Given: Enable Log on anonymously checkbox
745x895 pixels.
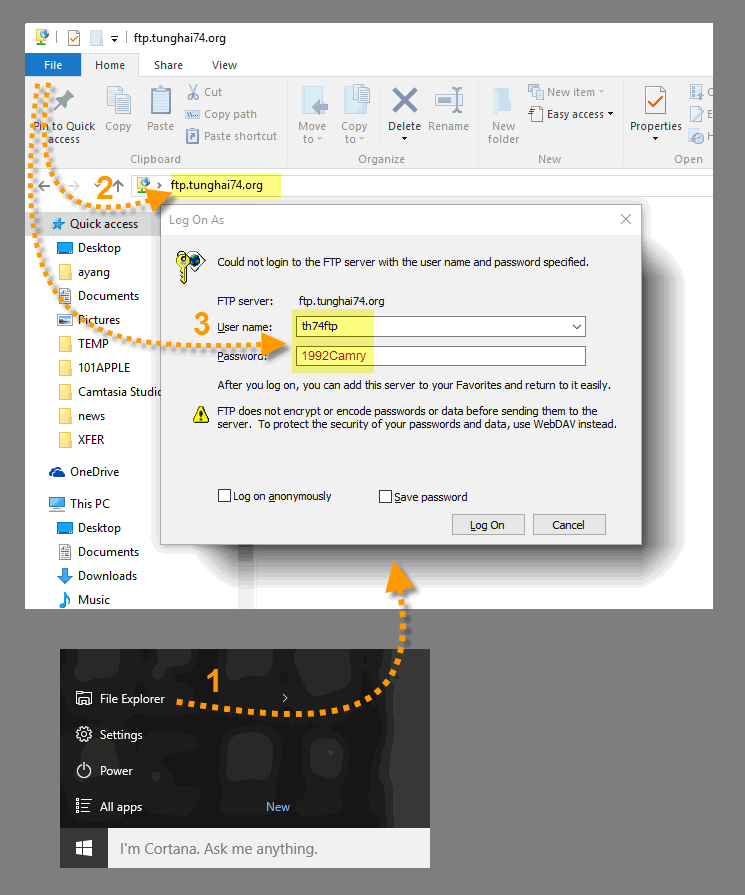Looking at the screenshot, I should tap(224, 495).
